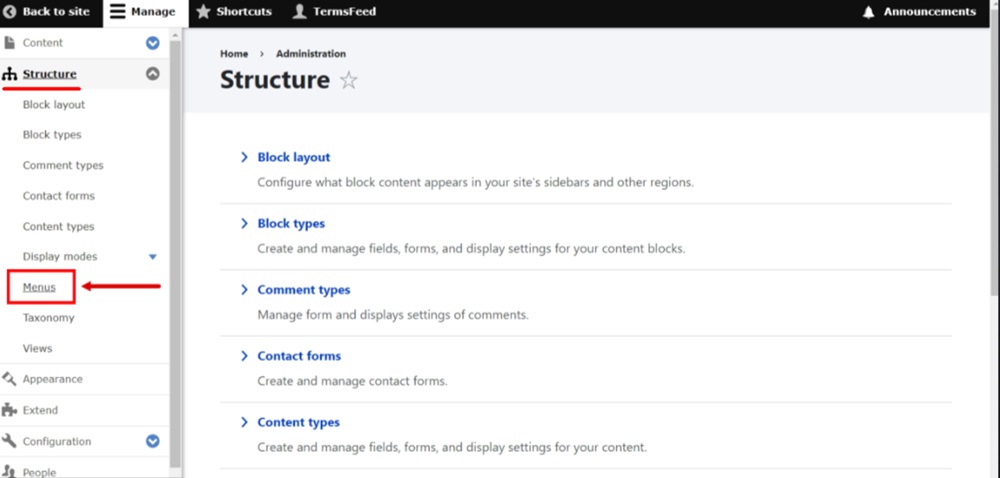Click the Shortcuts star icon
Viewport: 1000px width, 478px height.
point(203,11)
